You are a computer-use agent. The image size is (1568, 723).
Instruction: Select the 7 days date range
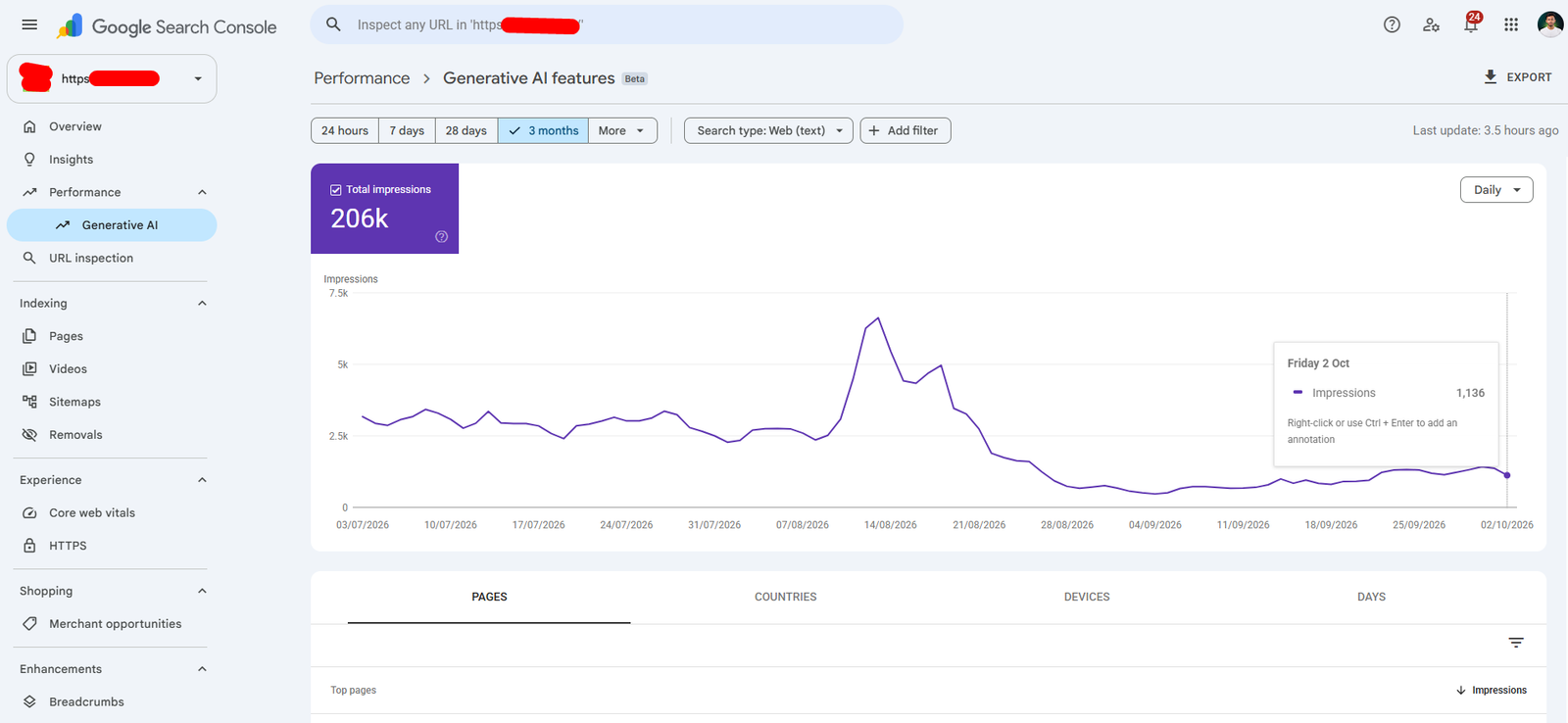point(407,130)
